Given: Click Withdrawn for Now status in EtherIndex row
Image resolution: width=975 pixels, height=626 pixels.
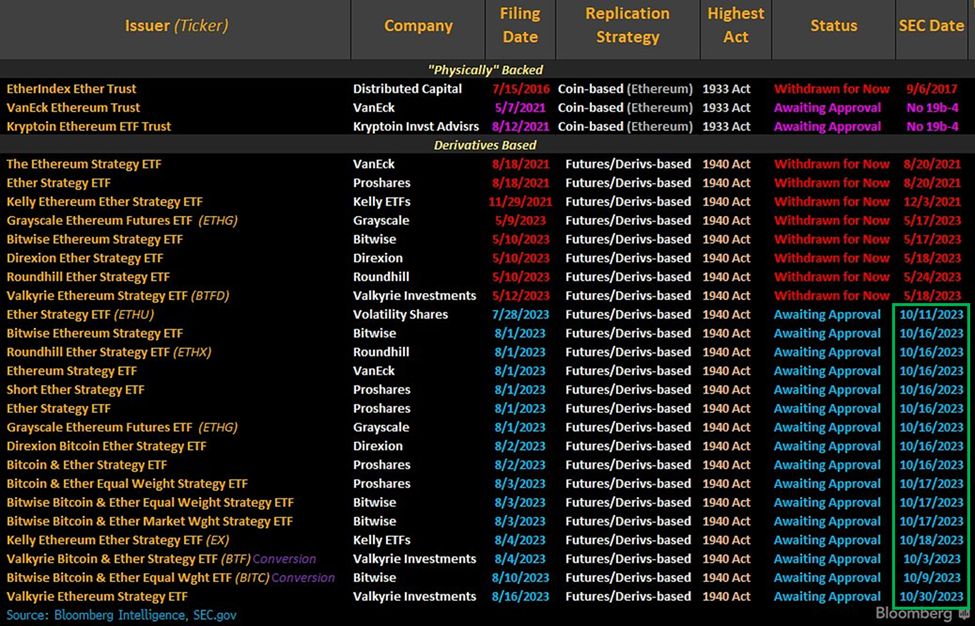Looking at the screenshot, I should tap(831, 89).
